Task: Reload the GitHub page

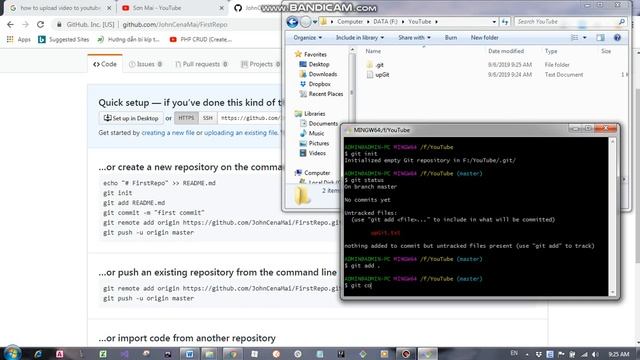Action: [40, 24]
